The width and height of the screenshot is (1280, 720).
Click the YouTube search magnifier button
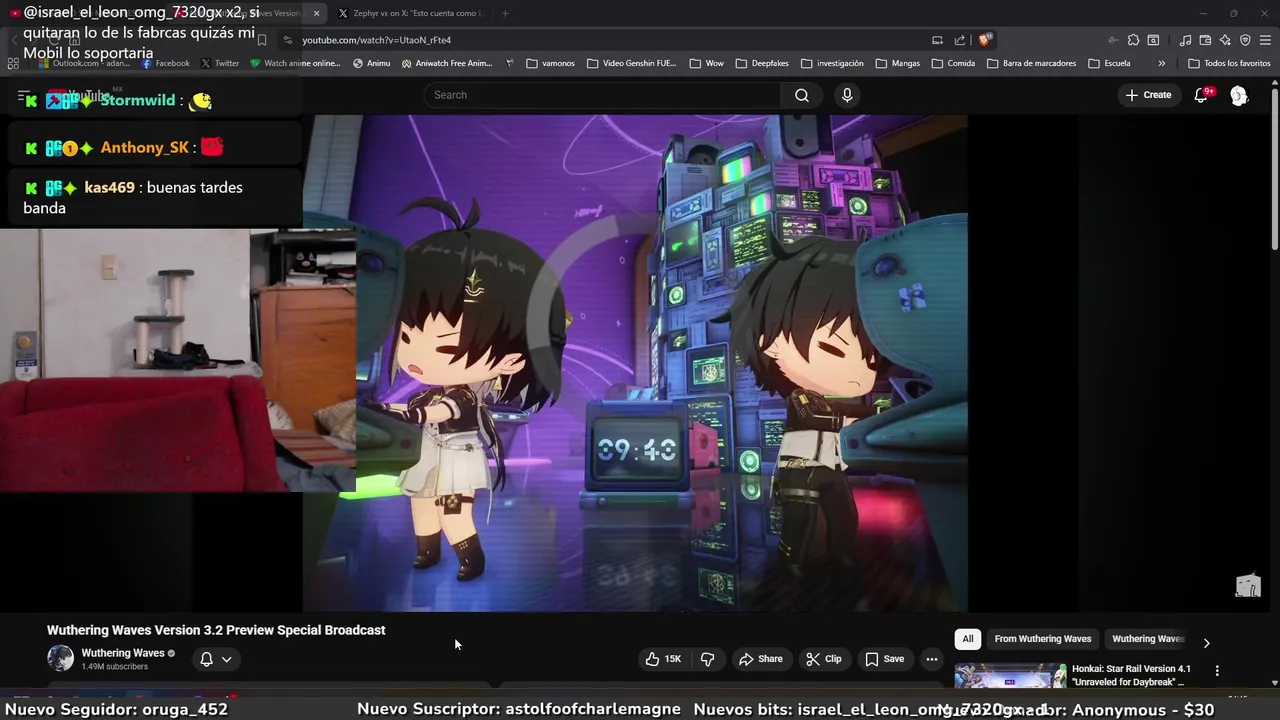802,95
